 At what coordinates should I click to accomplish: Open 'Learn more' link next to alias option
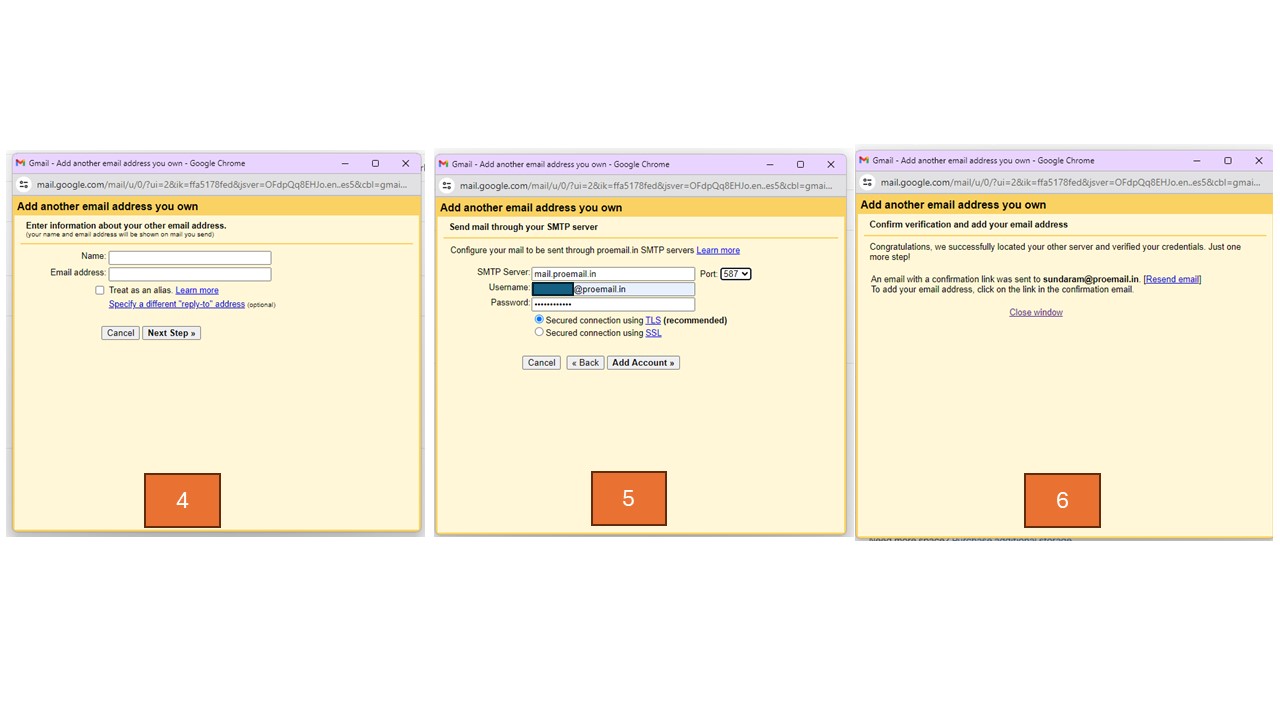point(197,291)
